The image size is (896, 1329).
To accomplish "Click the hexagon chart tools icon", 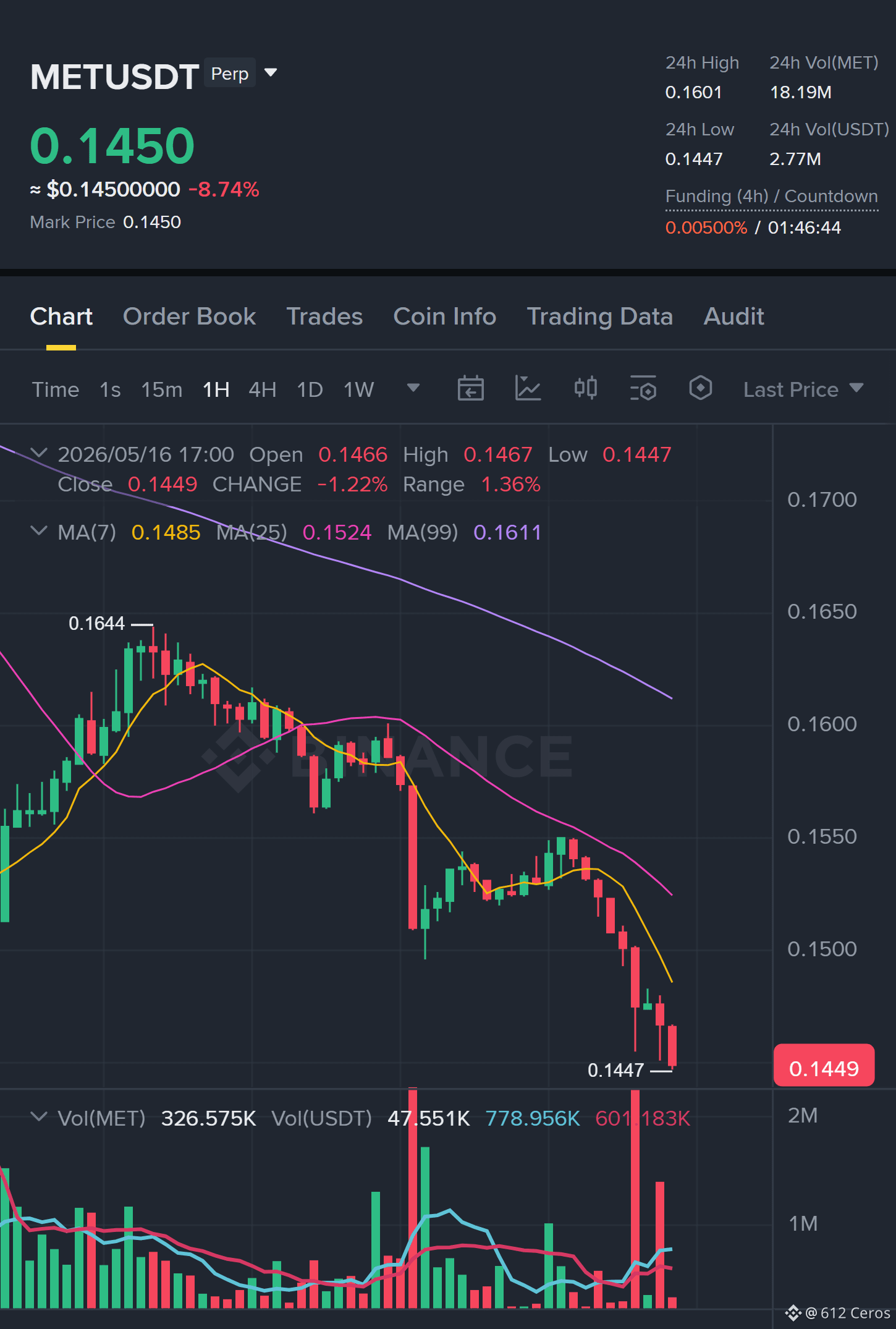I will click(700, 388).
